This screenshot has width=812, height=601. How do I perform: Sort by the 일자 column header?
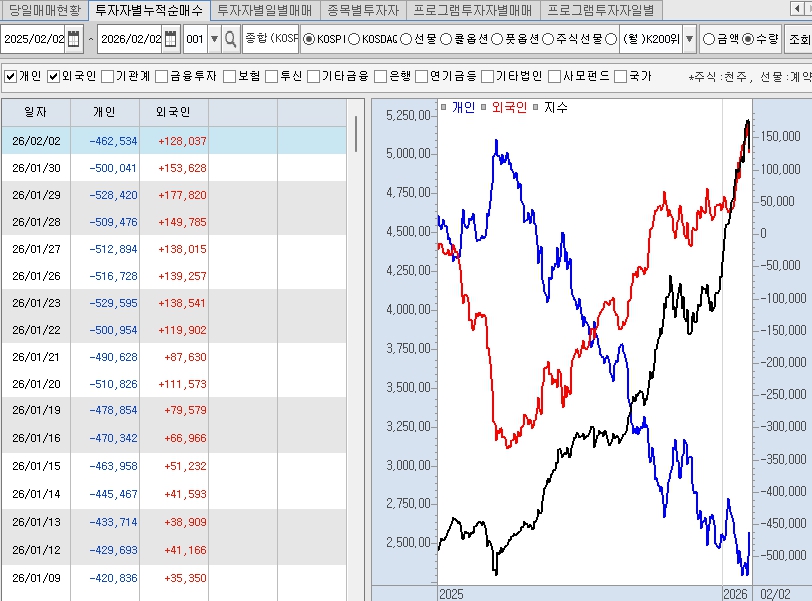point(35,112)
